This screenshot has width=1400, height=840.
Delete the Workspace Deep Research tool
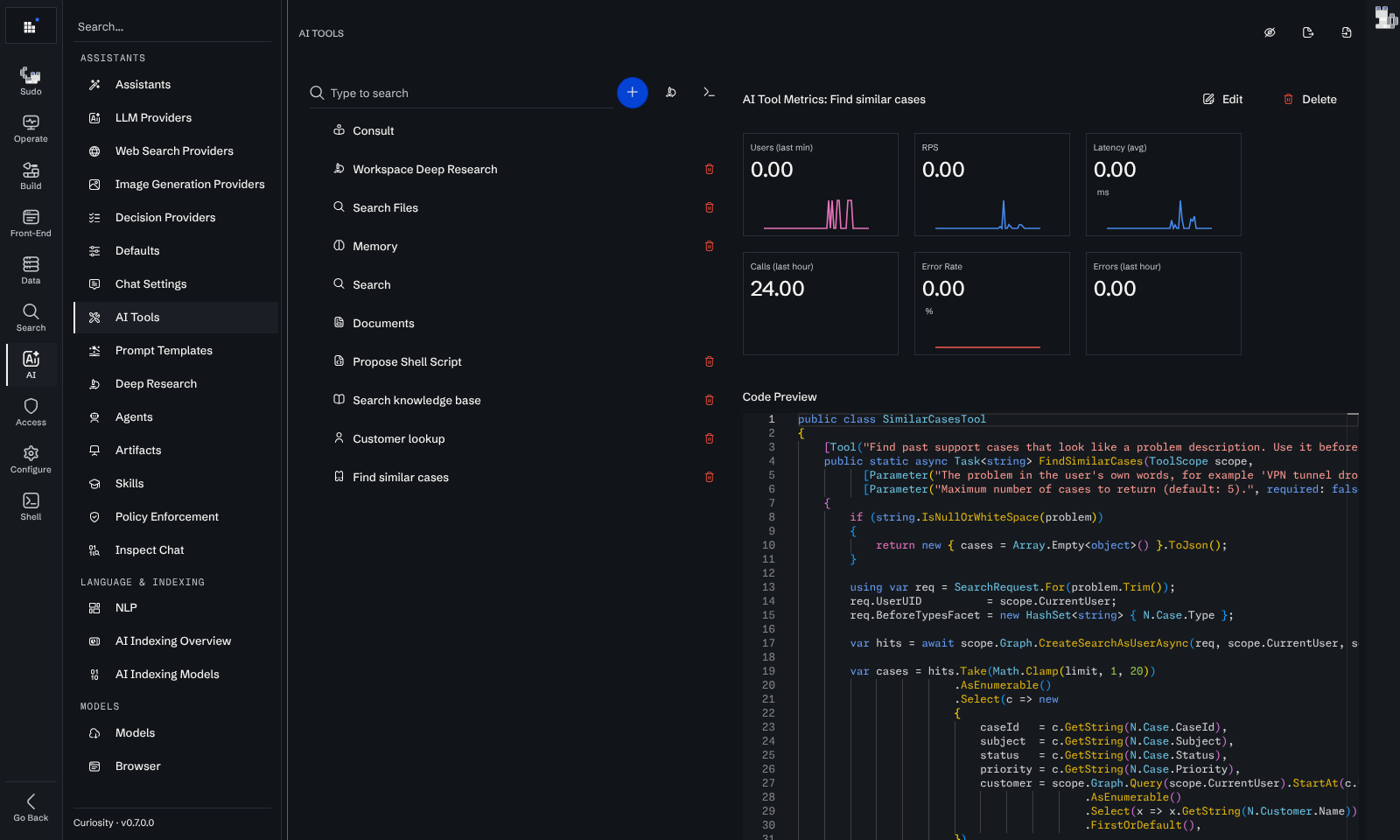click(x=710, y=169)
